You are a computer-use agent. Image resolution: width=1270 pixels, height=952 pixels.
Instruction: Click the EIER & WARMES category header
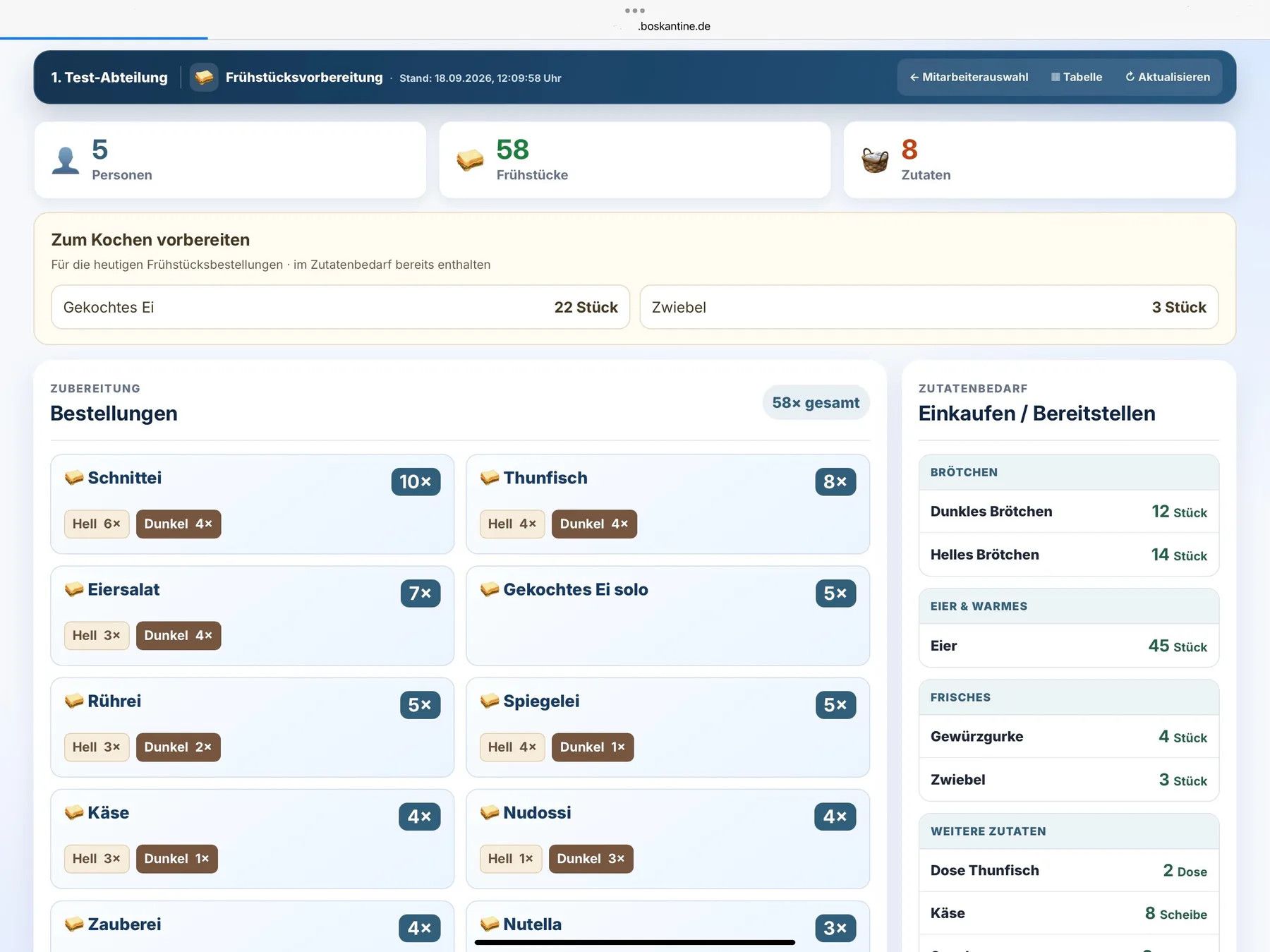tap(1069, 606)
